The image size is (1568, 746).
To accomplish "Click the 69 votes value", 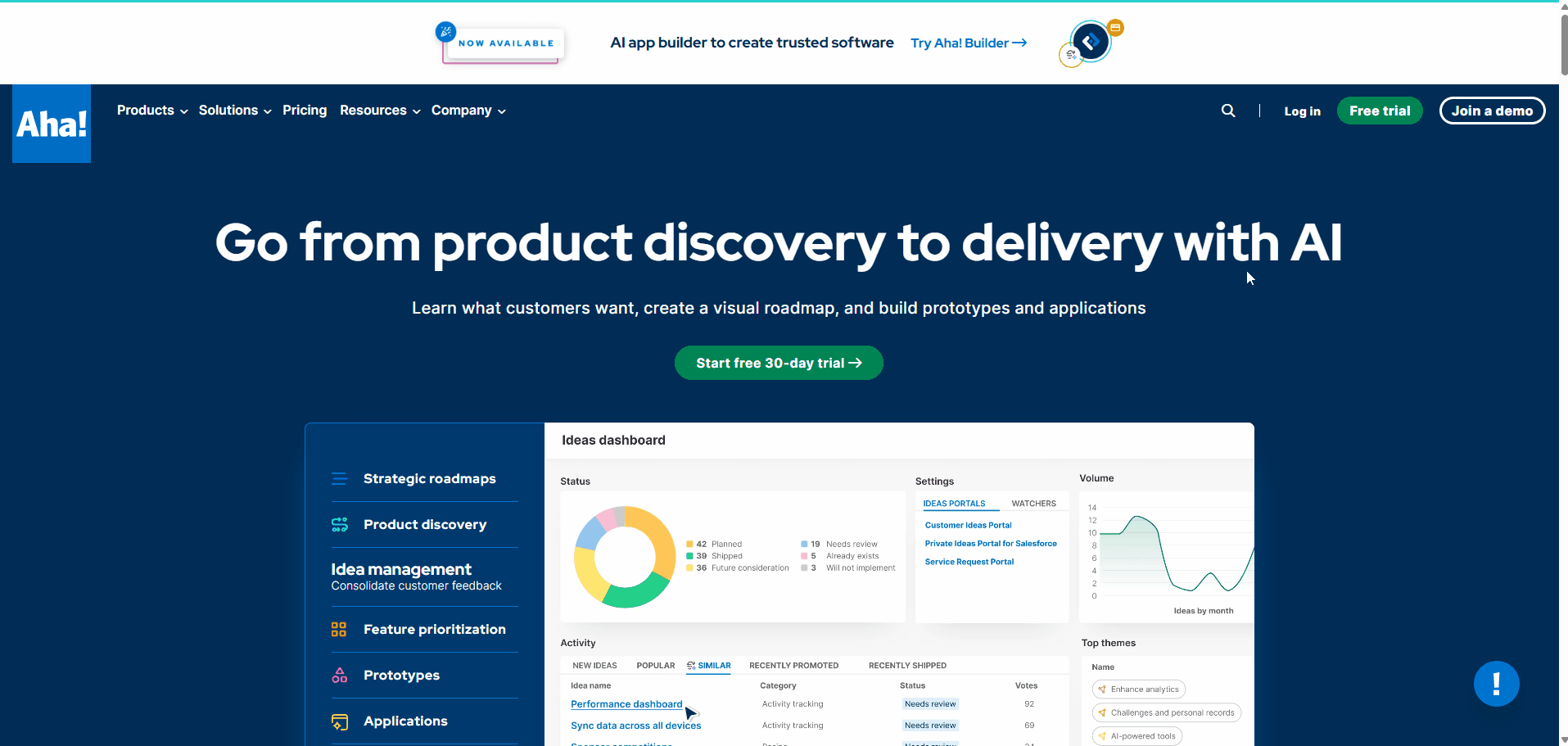I will (1029, 726).
